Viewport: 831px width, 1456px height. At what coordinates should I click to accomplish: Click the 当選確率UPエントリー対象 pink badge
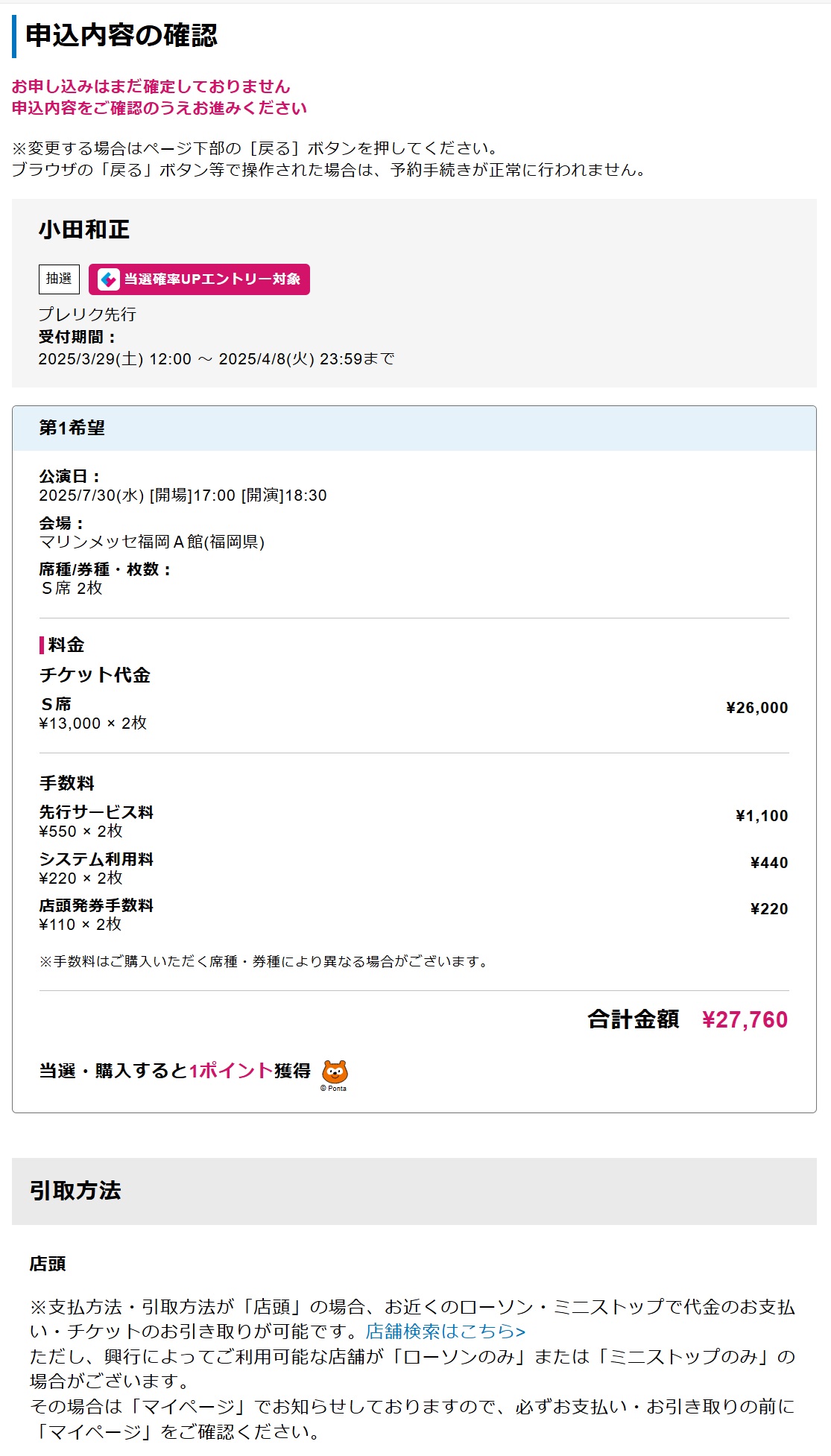tap(199, 279)
